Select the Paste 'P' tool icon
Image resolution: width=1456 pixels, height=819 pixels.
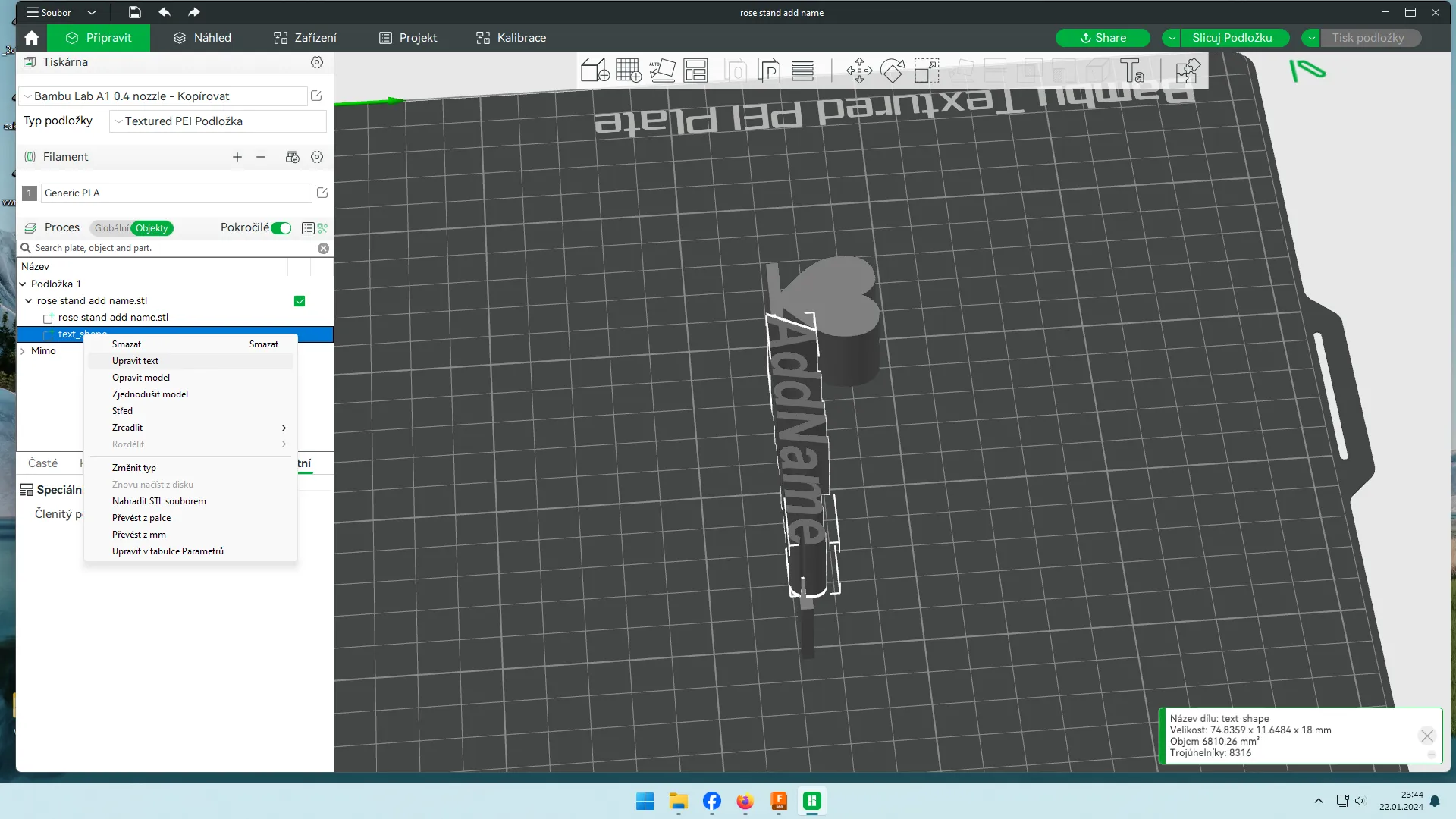point(769,71)
